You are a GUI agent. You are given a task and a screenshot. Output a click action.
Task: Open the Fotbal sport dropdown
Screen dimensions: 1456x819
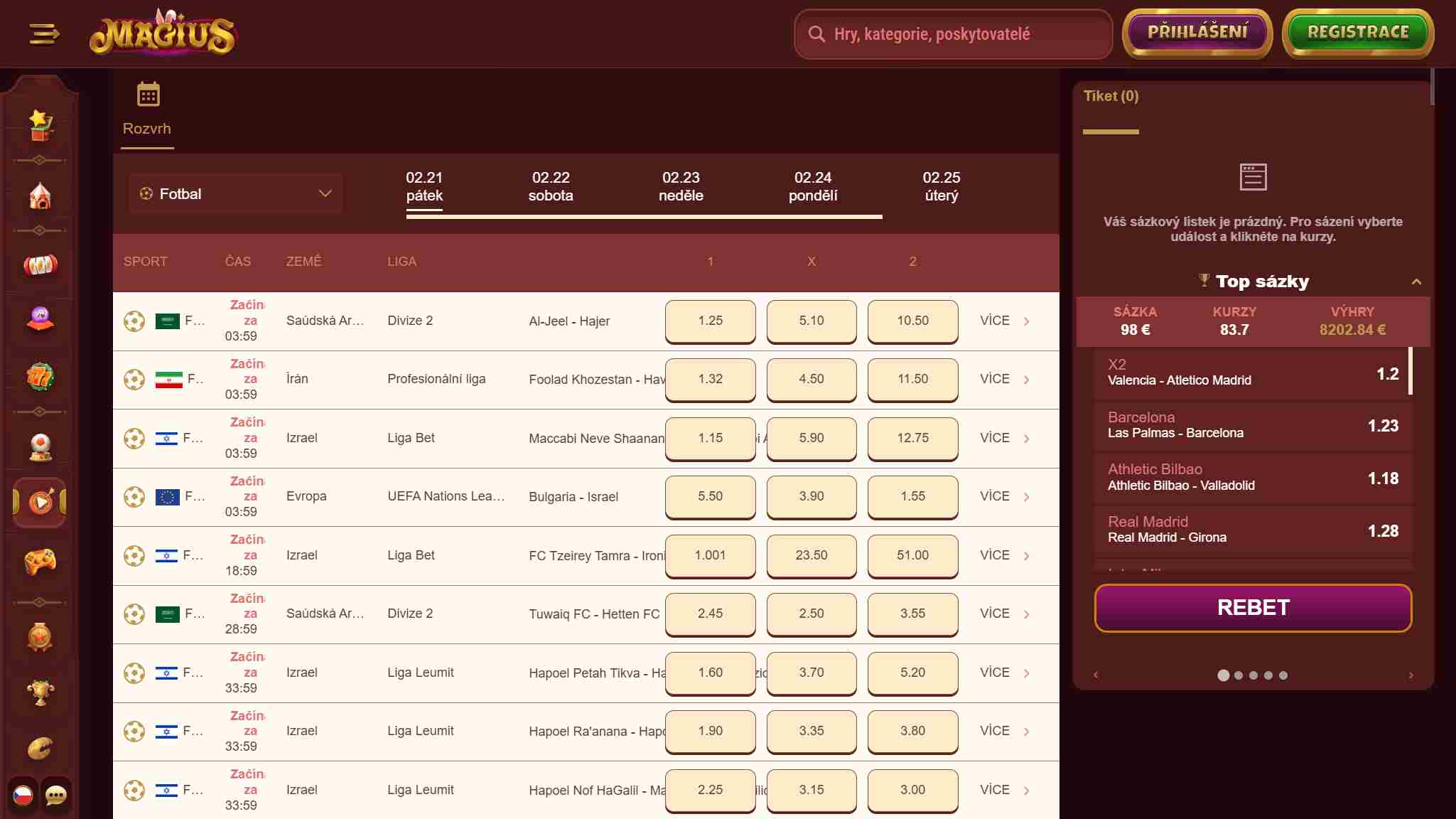click(236, 193)
